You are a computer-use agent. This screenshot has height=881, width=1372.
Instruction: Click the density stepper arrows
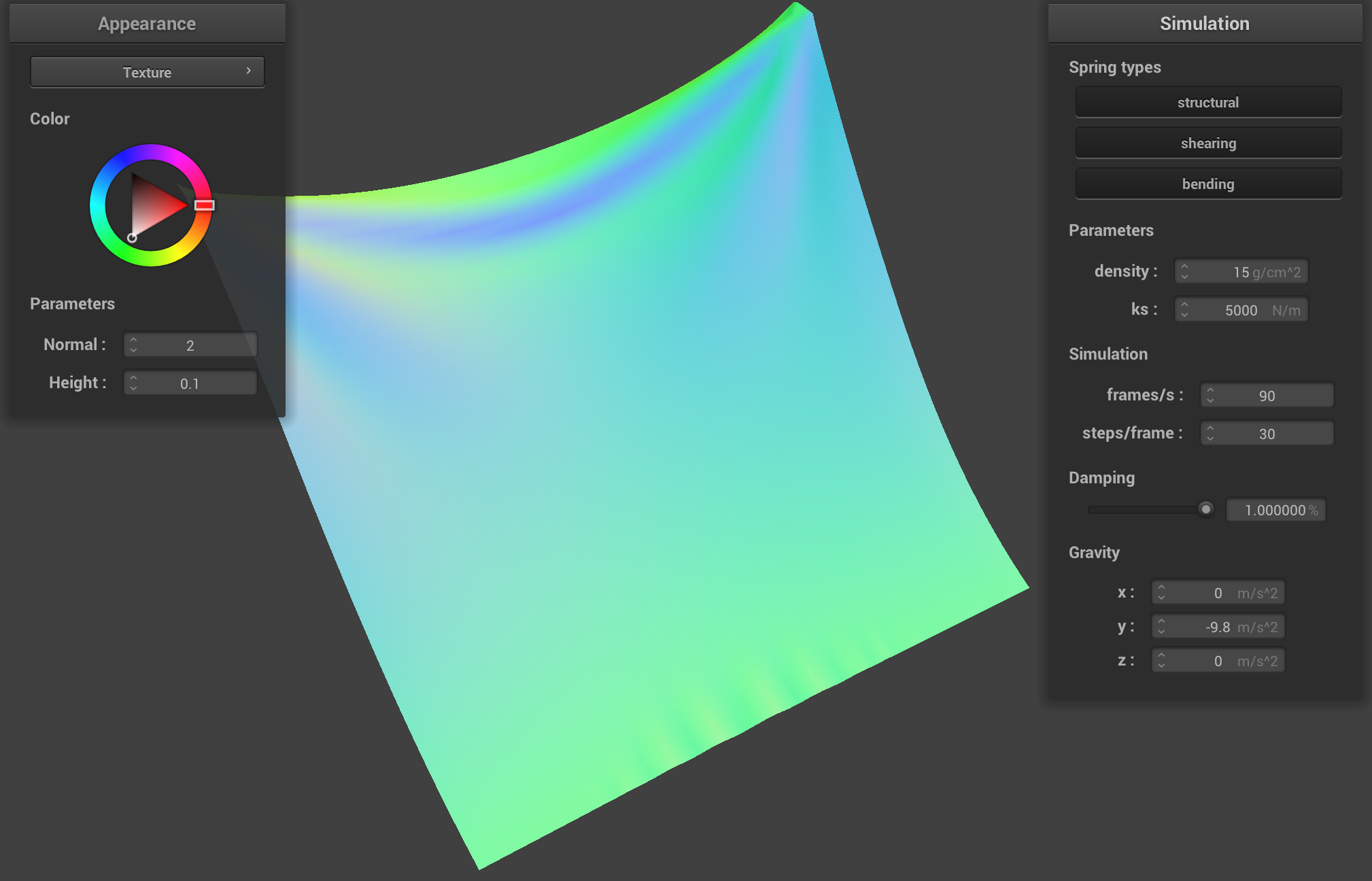[x=1185, y=272]
